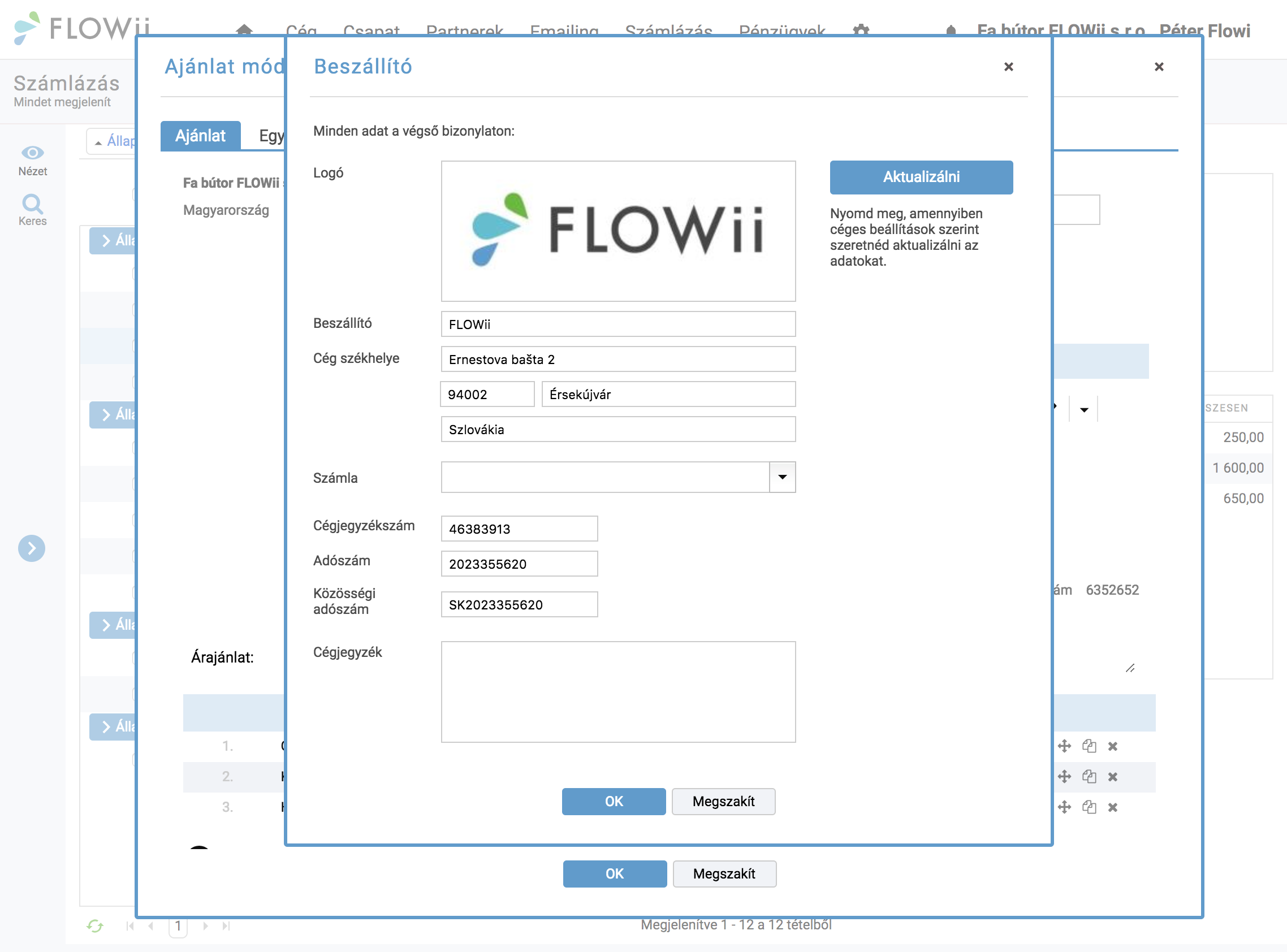Image resolution: width=1287 pixels, height=952 pixels.
Task: Open the Emailing menu
Action: pos(564,31)
